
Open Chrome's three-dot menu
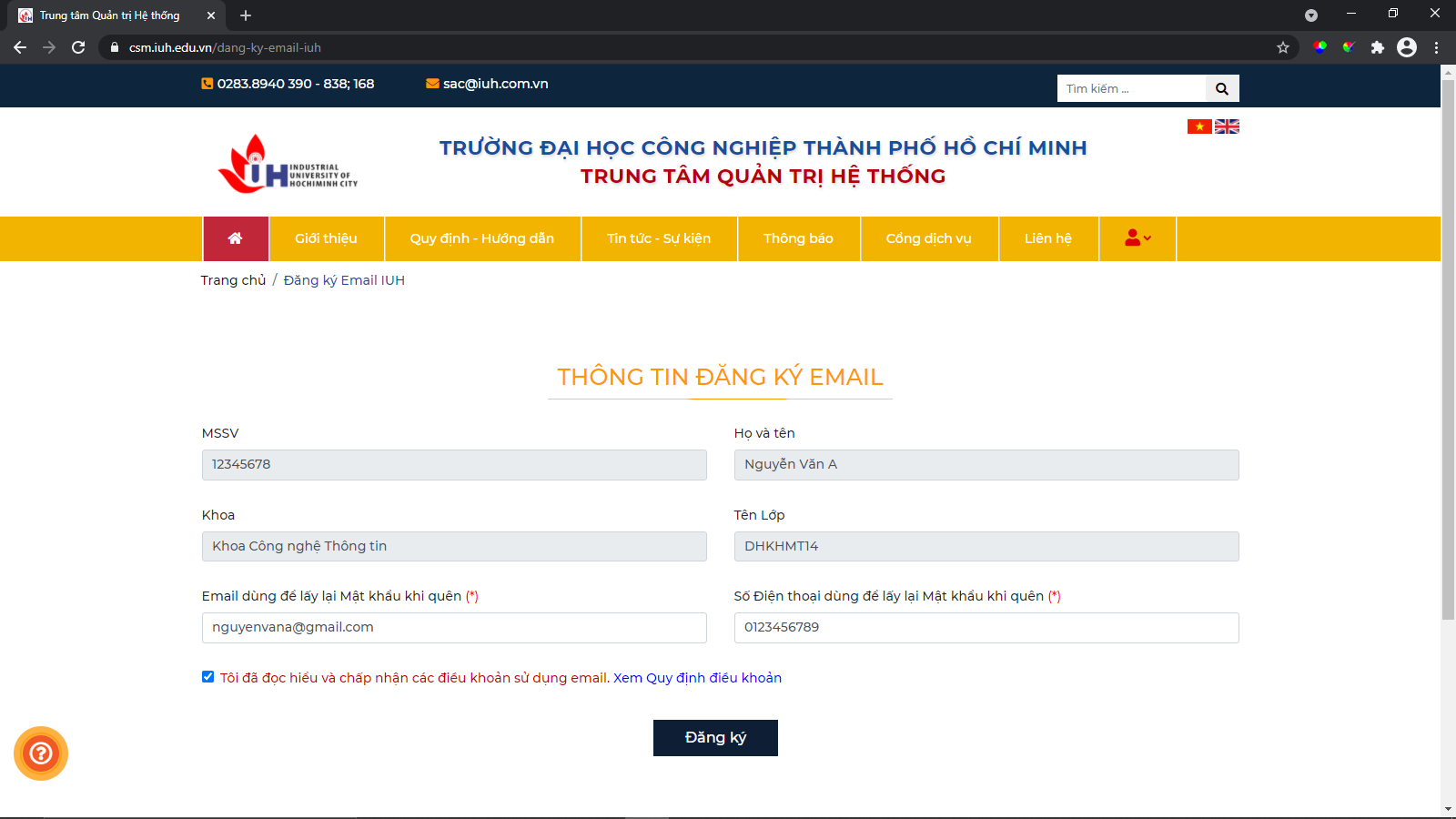[x=1436, y=47]
